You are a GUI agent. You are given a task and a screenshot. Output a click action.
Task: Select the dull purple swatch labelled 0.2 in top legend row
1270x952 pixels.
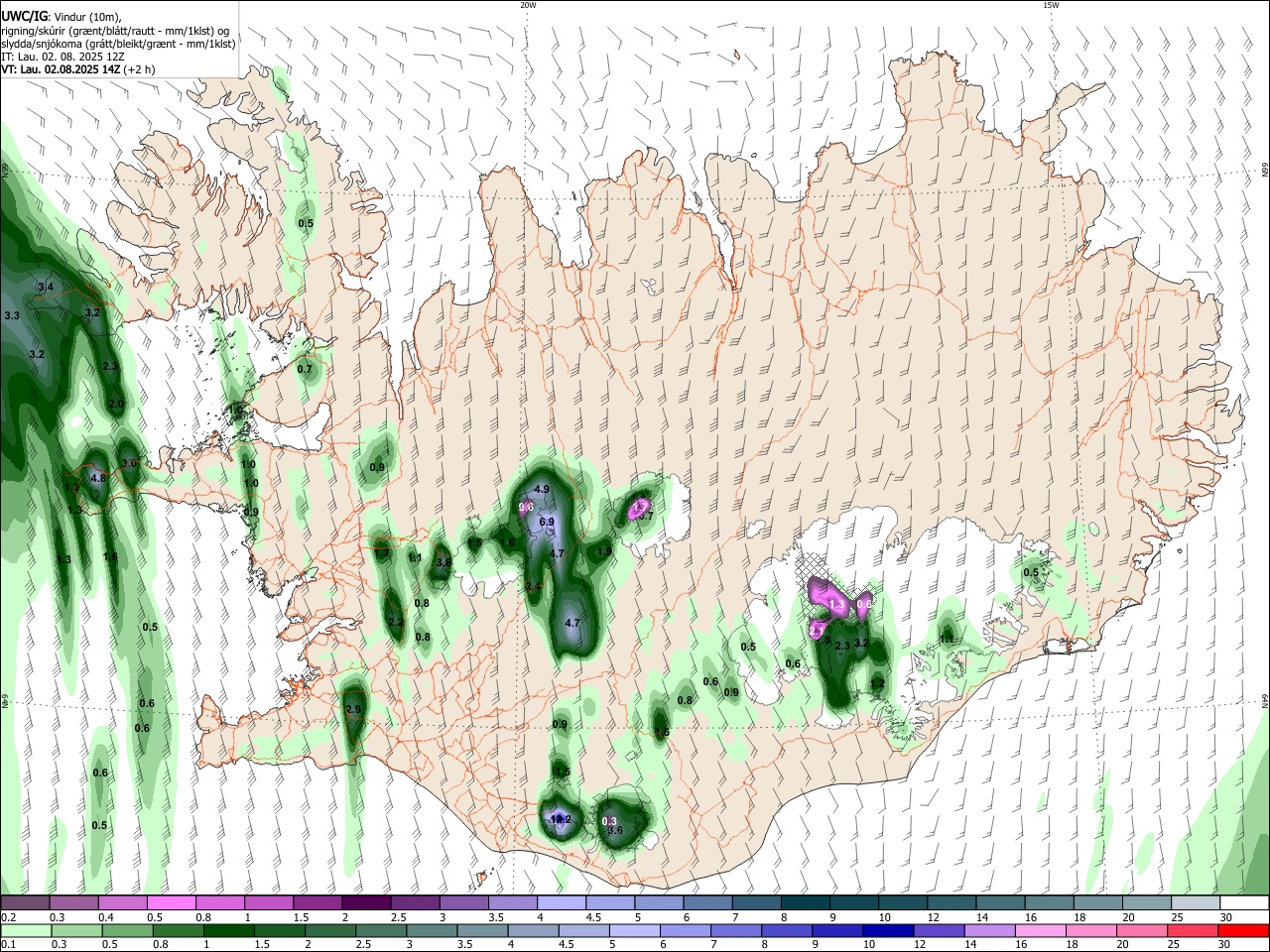click(25, 903)
